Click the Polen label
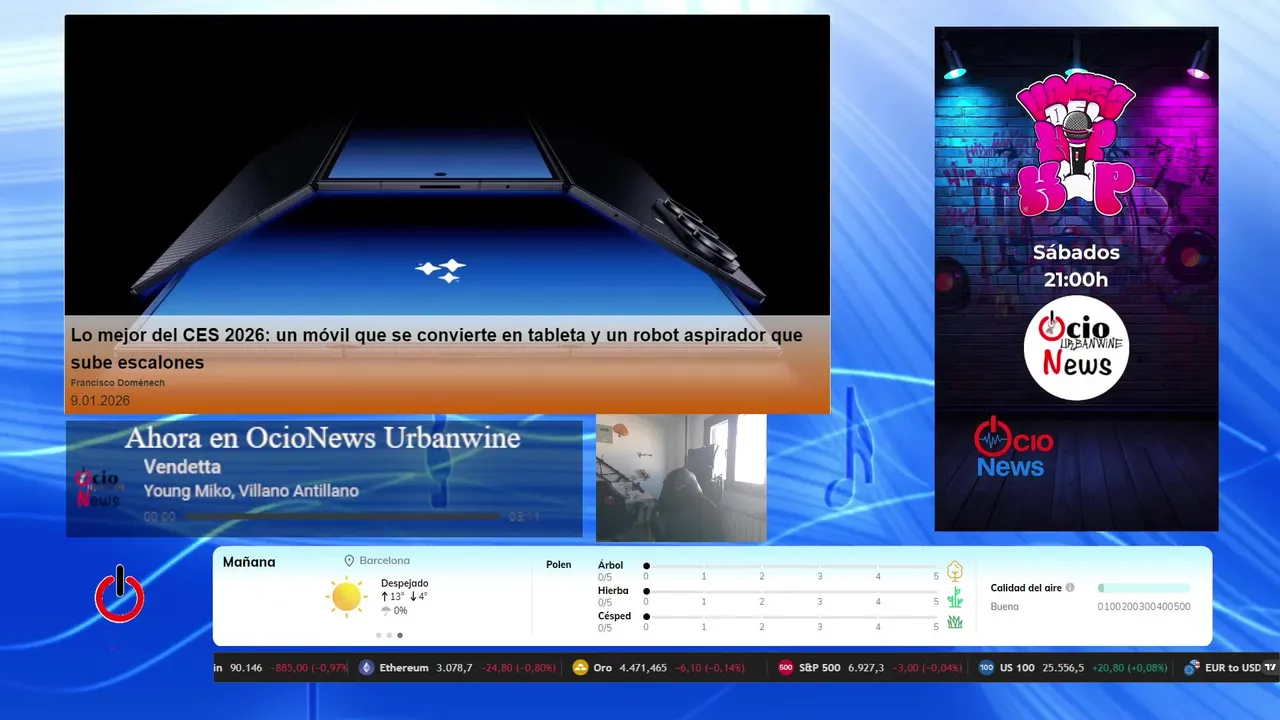The image size is (1280, 720). tap(559, 565)
